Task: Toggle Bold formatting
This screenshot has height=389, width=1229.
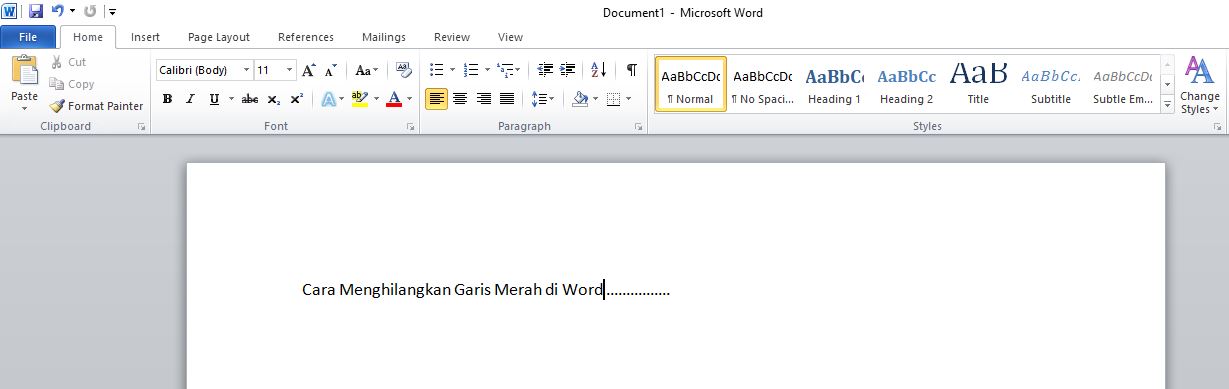Action: coord(167,99)
